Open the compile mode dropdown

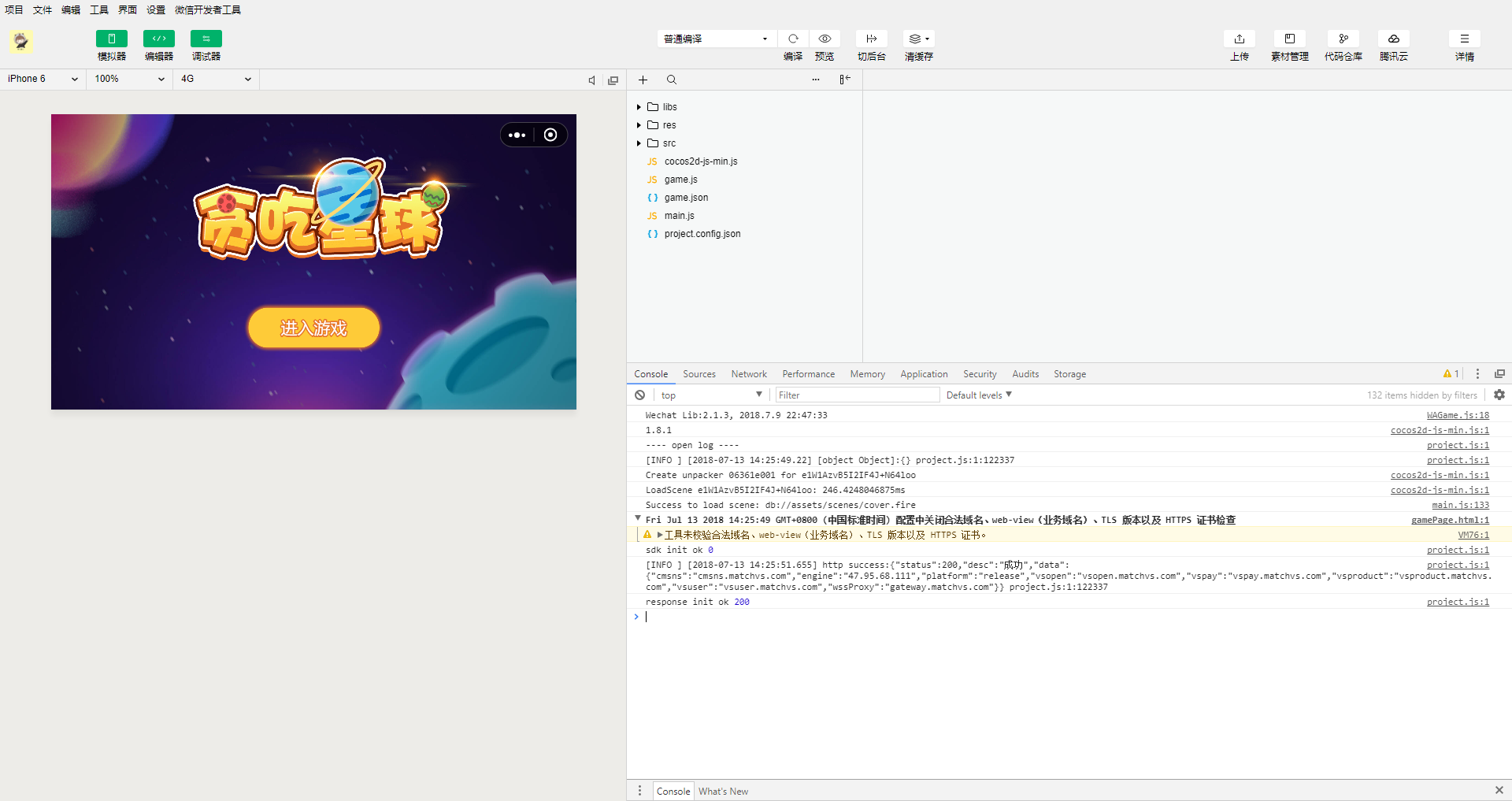click(716, 39)
